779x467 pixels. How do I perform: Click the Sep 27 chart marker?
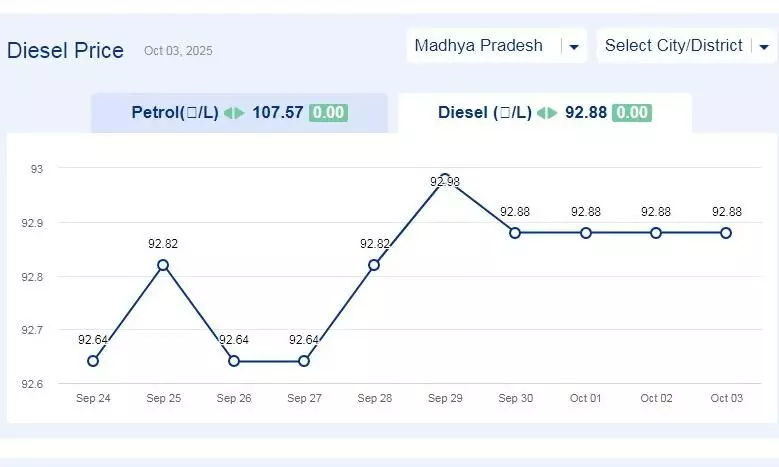[x=304, y=361]
